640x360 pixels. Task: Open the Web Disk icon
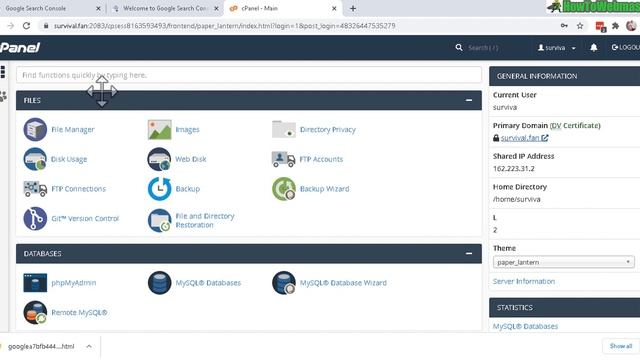tap(159, 159)
